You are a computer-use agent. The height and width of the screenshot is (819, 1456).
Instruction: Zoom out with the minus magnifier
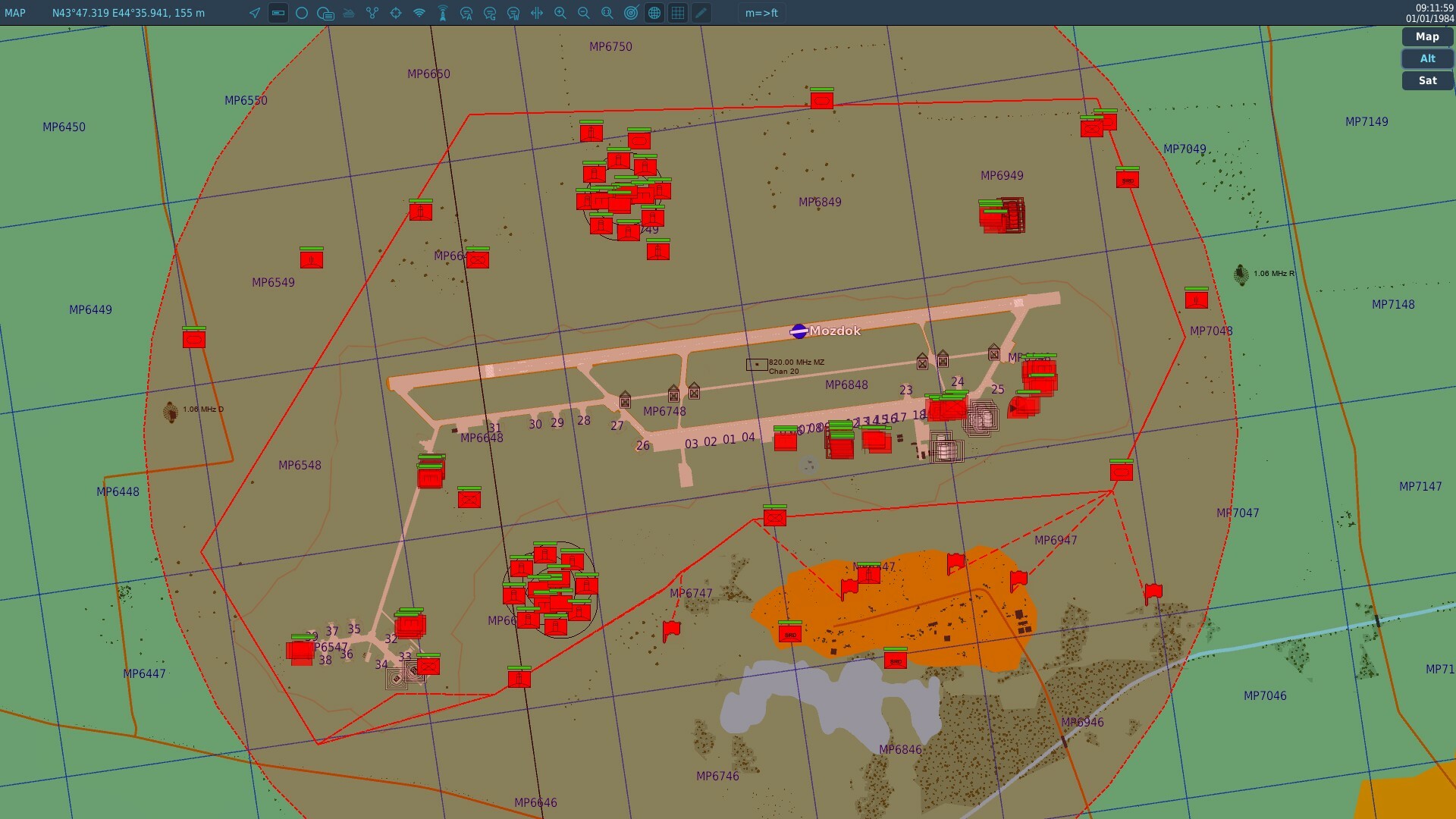click(584, 13)
